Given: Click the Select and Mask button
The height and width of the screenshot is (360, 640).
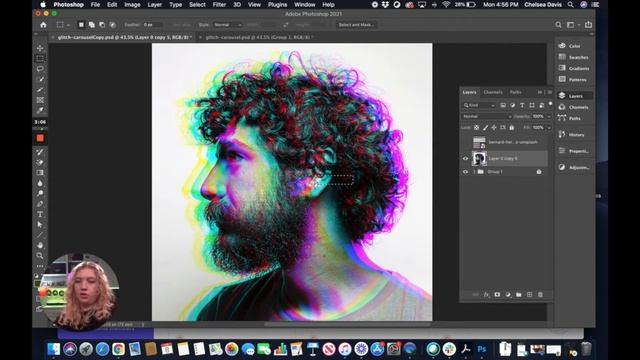Looking at the screenshot, I should (x=356, y=25).
